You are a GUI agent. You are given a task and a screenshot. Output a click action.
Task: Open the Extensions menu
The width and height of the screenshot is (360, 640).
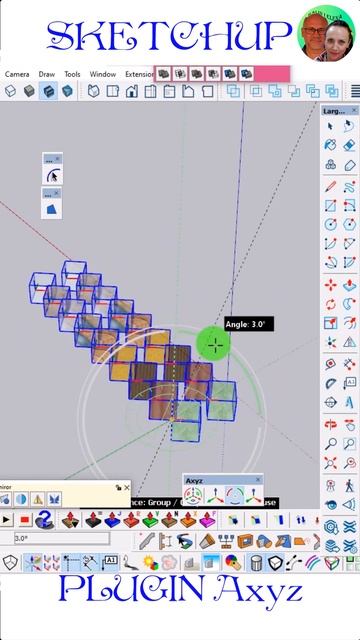tap(139, 74)
